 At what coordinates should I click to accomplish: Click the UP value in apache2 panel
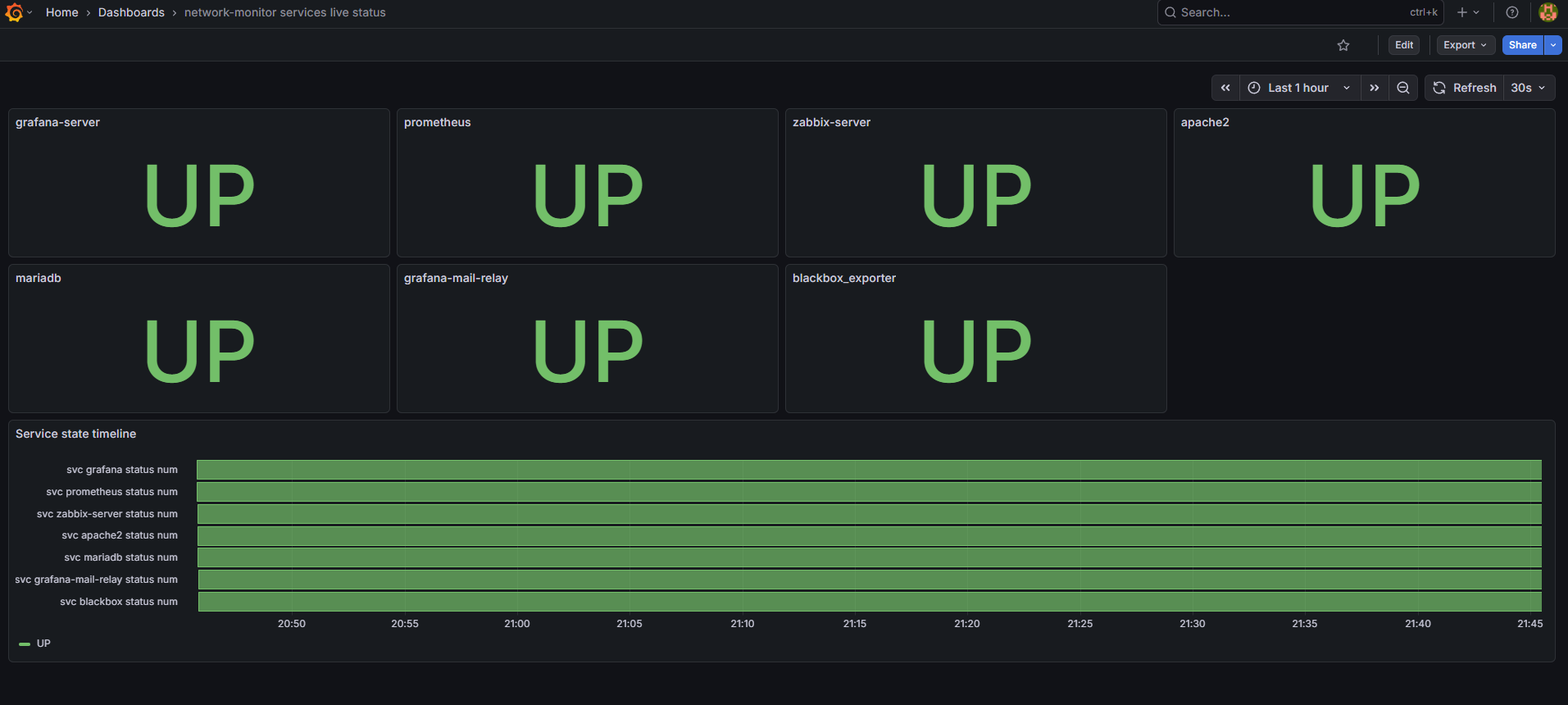click(1365, 195)
